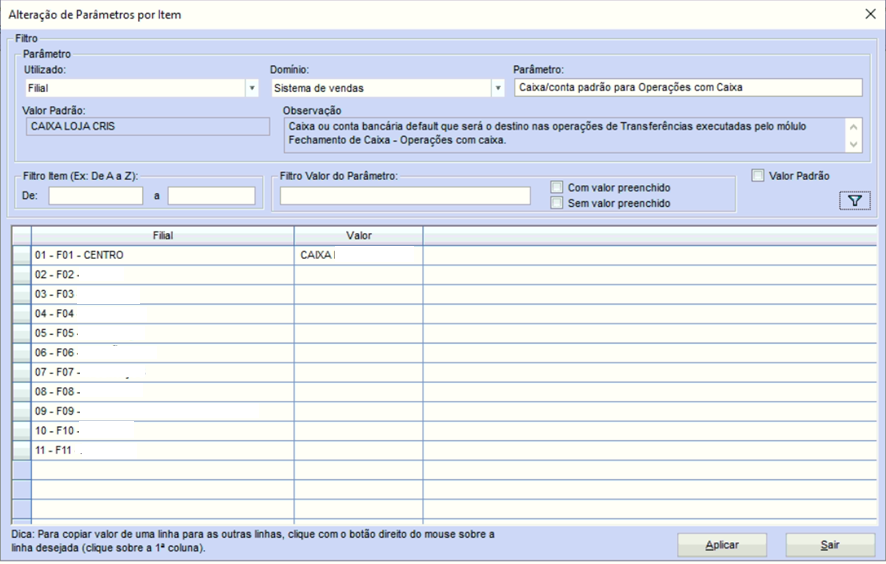This screenshot has height=564, width=886.
Task: Click the funnel filter icon button
Action: point(854,201)
